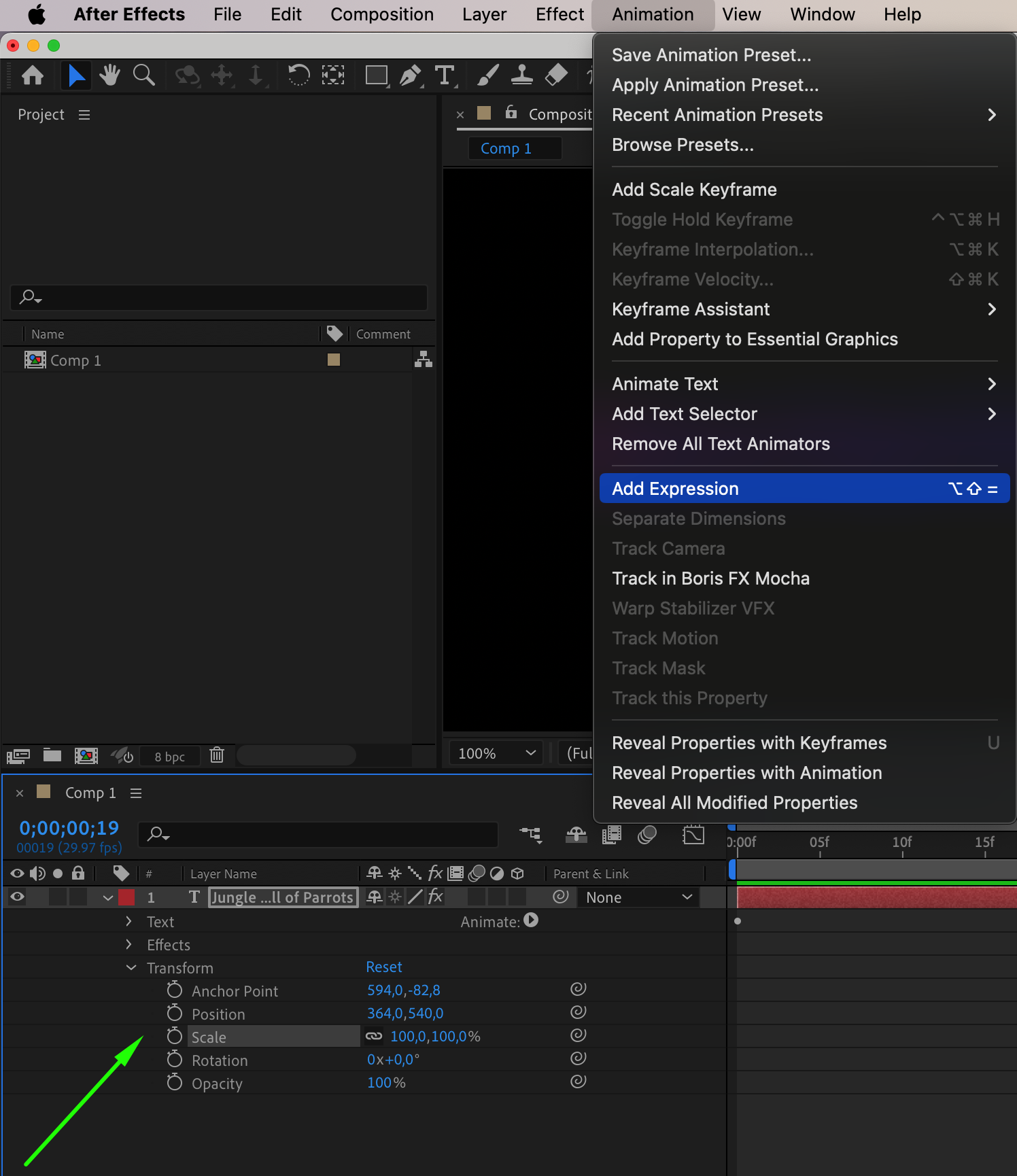Click the Reset link for Transform
This screenshot has height=1176, width=1017.
pyautogui.click(x=384, y=967)
